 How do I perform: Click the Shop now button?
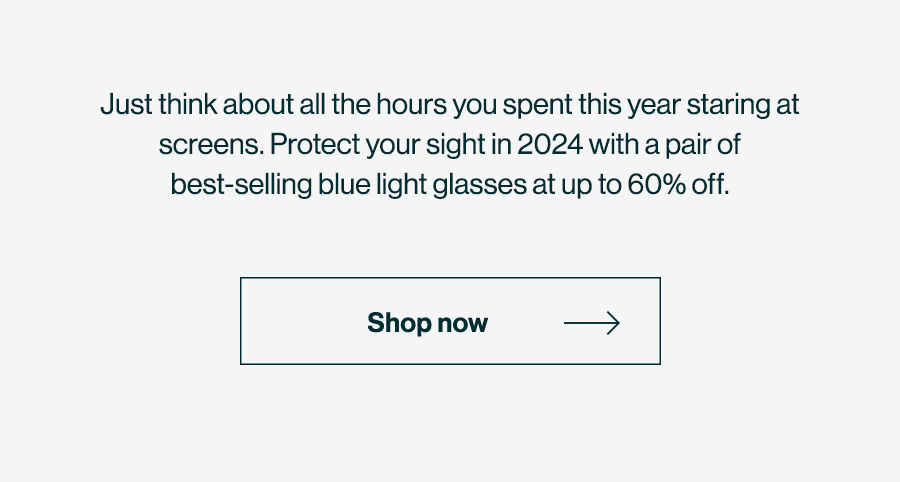(450, 321)
